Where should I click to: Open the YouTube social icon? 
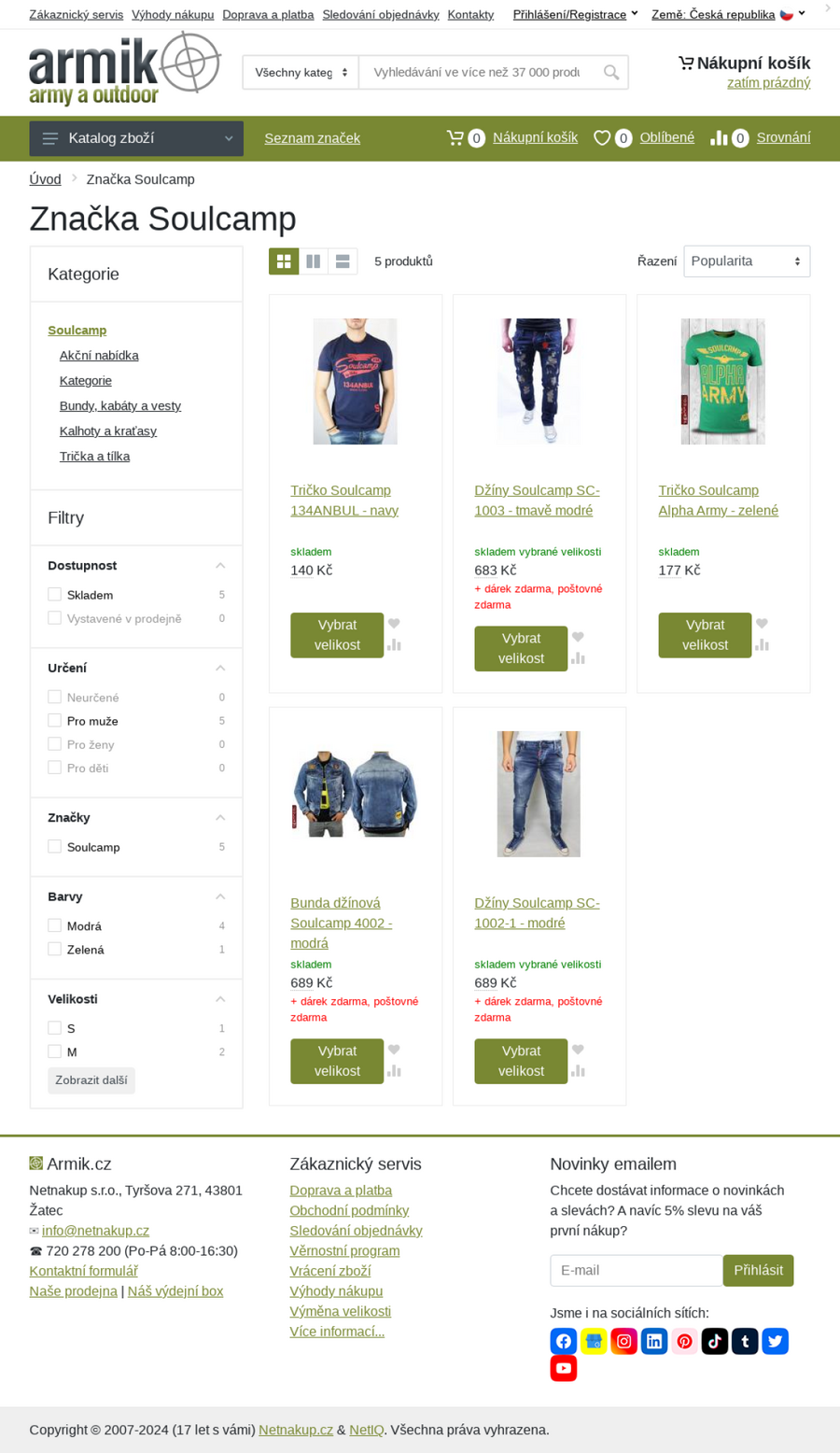point(564,1368)
